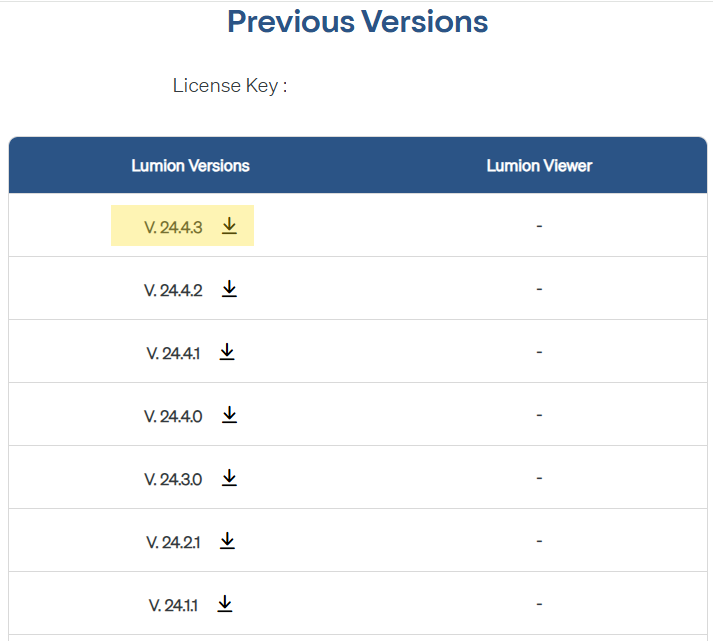Image resolution: width=713 pixels, height=641 pixels.
Task: Click the Previous Versions page heading
Action: click(x=357, y=21)
